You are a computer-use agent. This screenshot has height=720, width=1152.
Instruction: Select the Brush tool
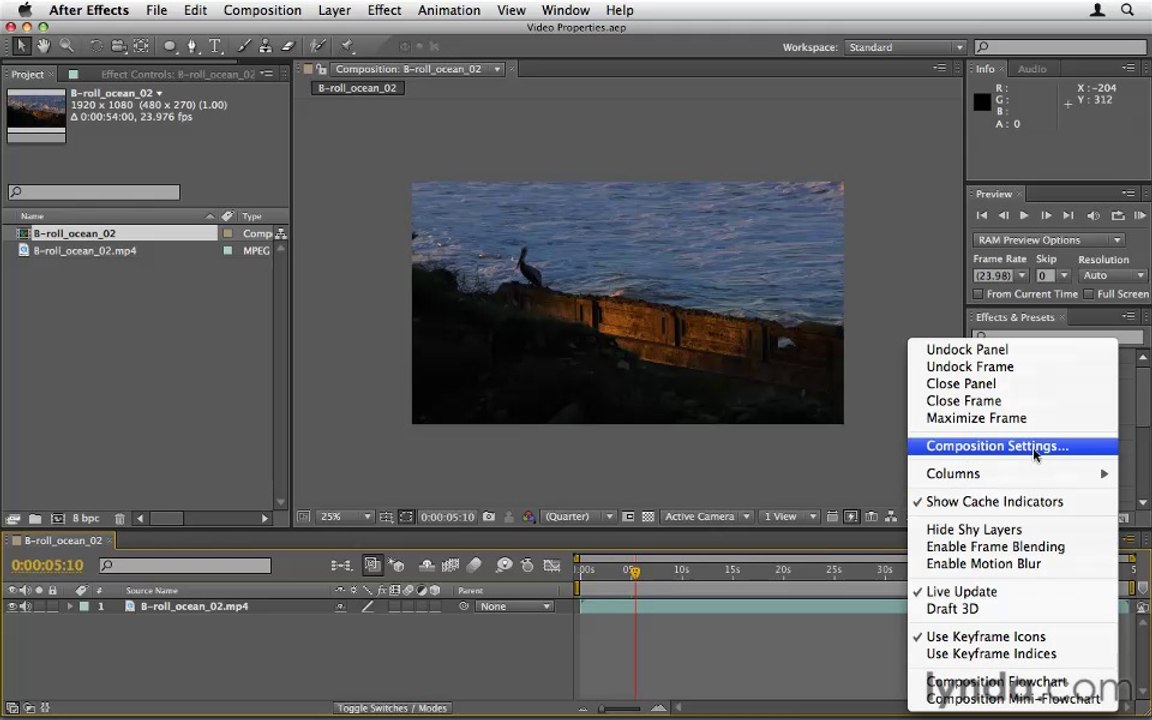(244, 46)
